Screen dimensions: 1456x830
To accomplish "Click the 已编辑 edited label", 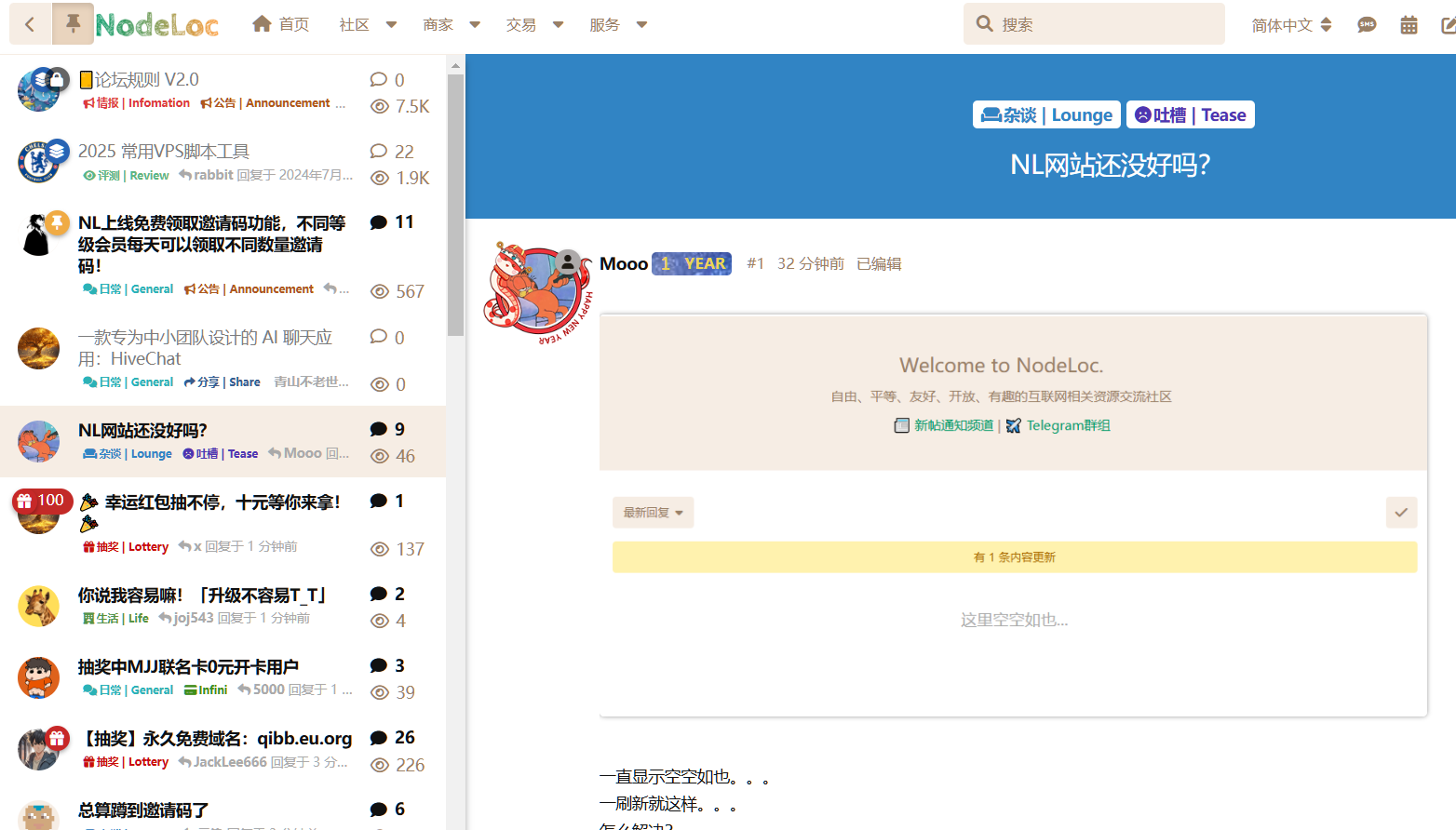I will point(879,264).
